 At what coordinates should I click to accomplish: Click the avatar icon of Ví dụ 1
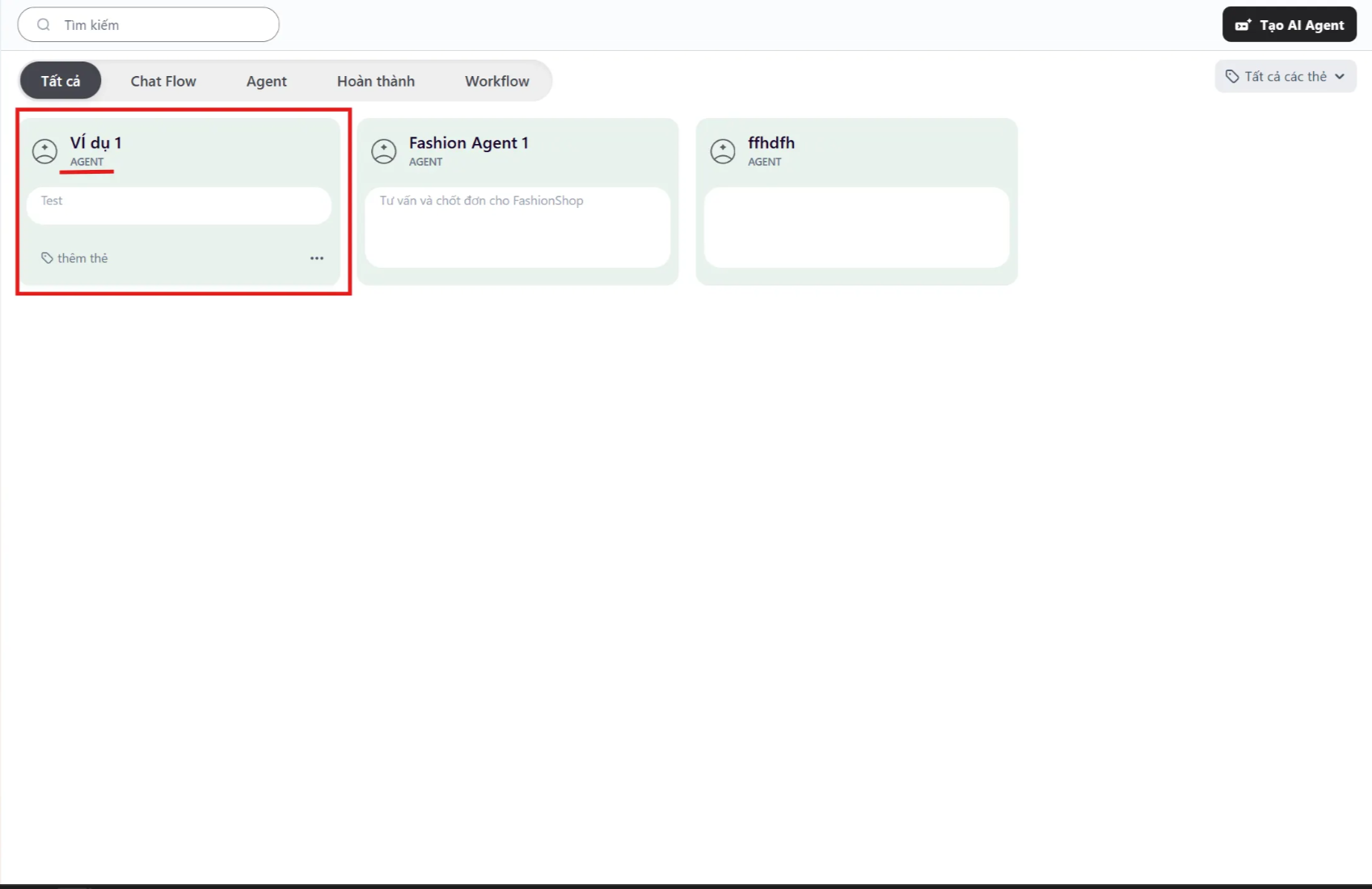tap(44, 151)
